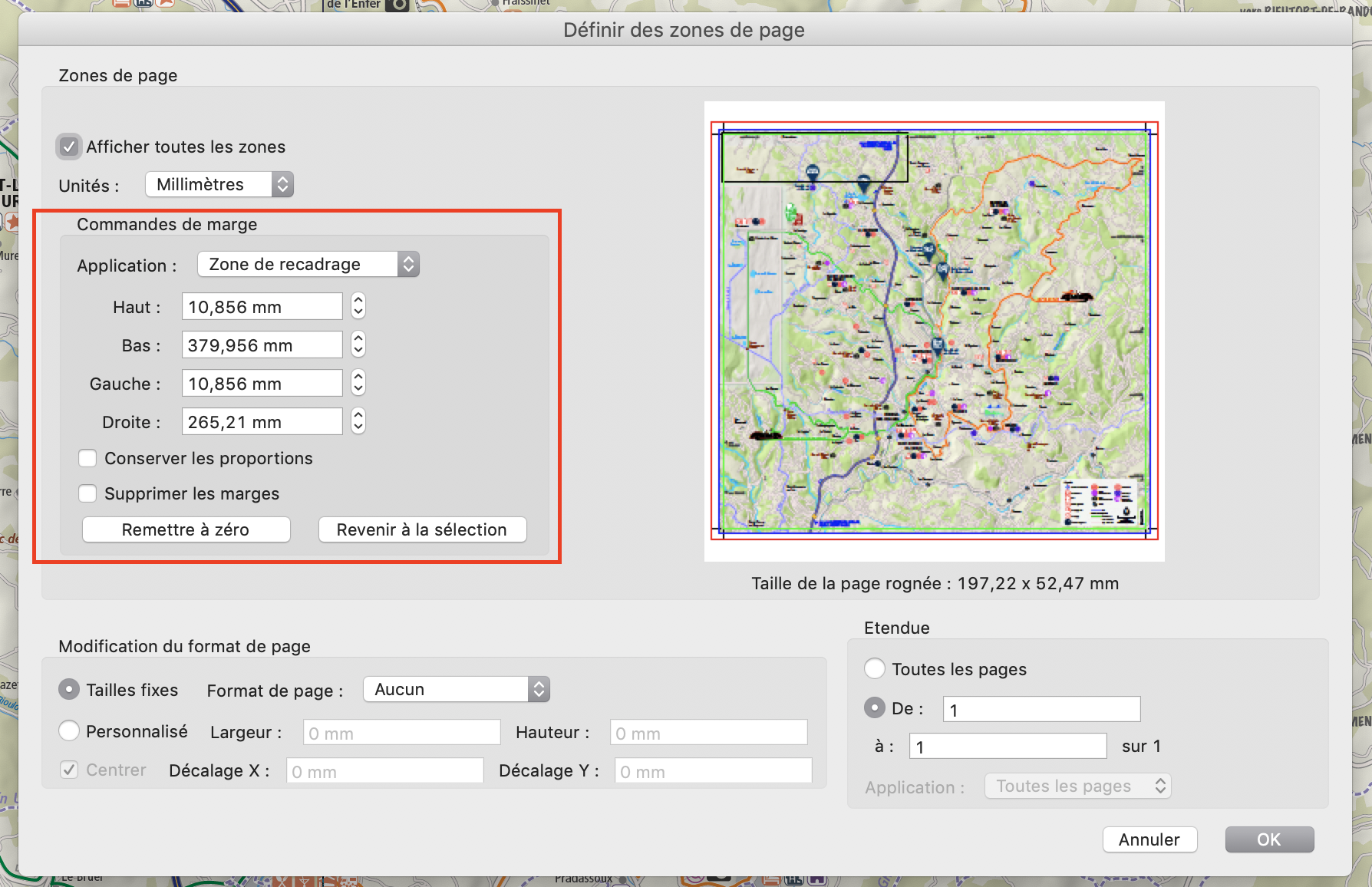Open the Format de page Aucun dropdown
The width and height of the screenshot is (1372, 887).
pyautogui.click(x=457, y=690)
